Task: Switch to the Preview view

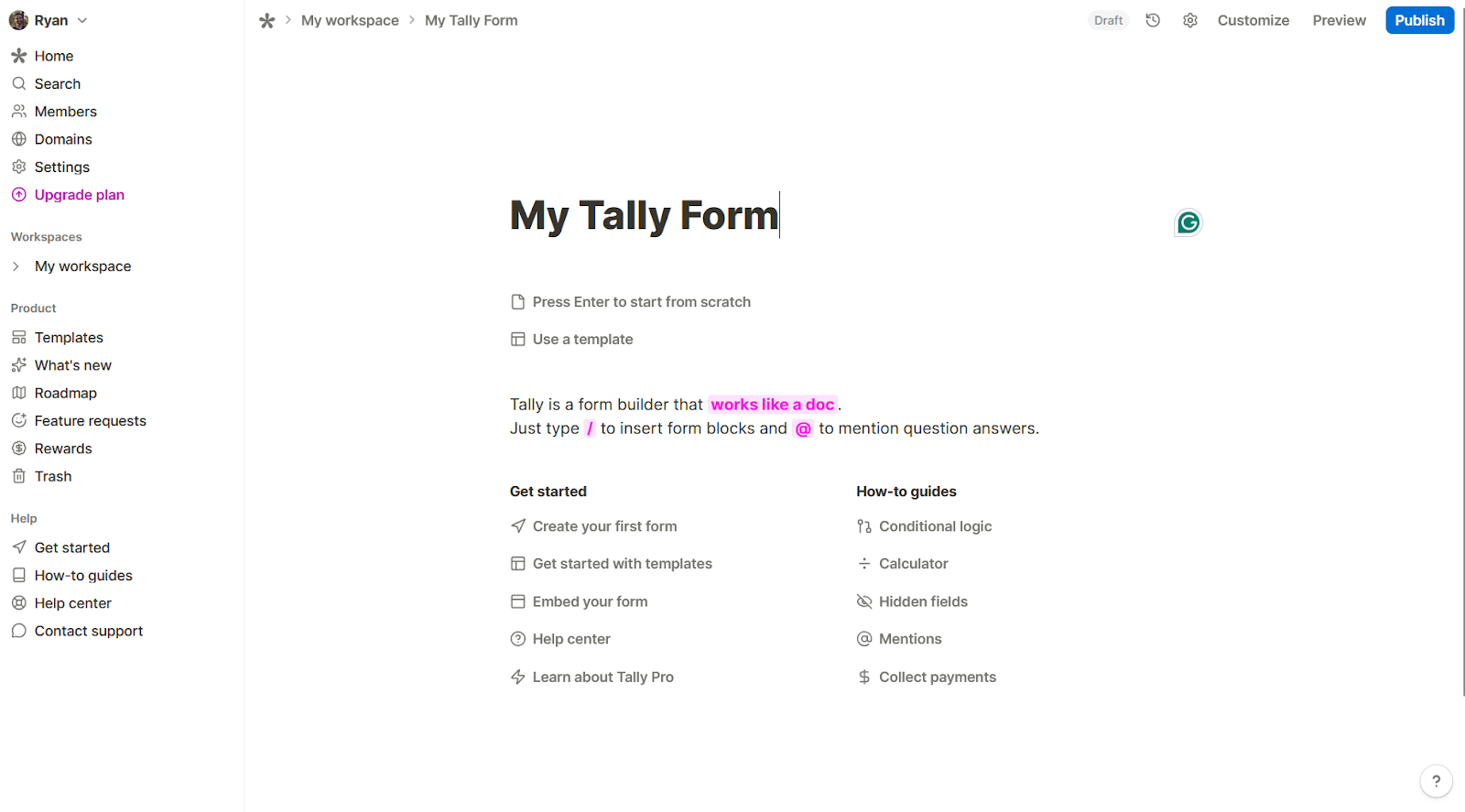Action: (x=1338, y=19)
